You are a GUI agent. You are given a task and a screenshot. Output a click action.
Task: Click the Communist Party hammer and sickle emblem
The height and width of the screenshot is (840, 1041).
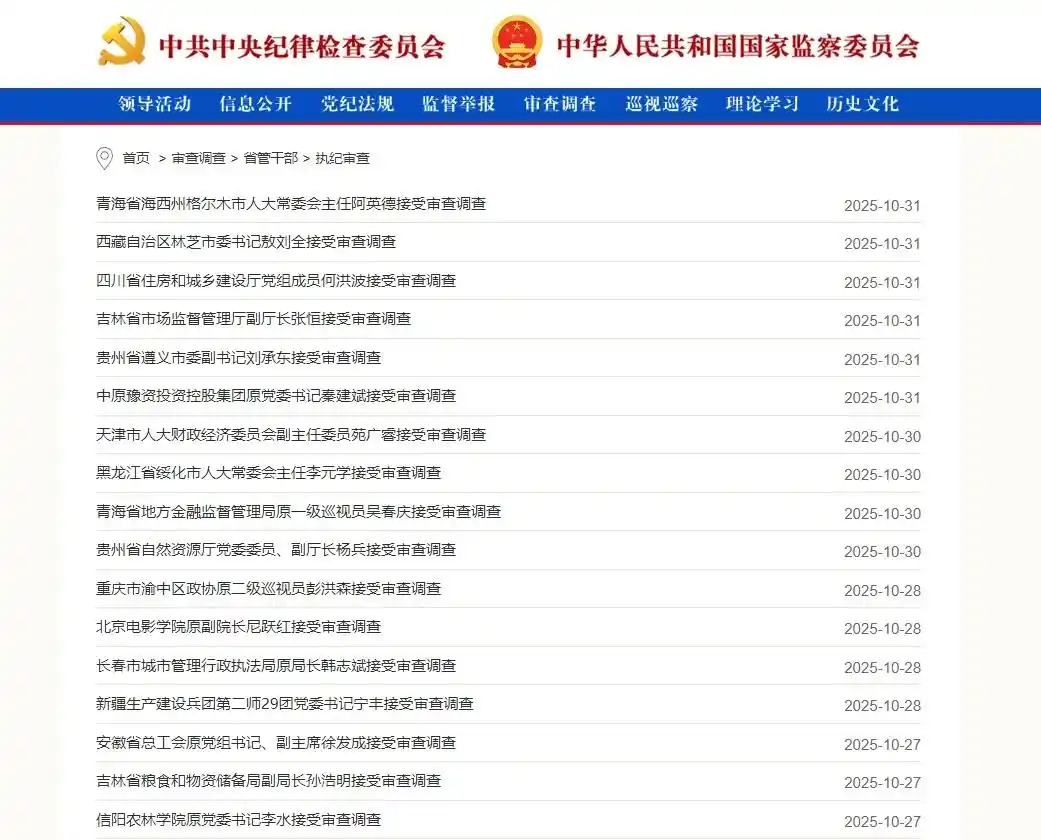point(121,43)
